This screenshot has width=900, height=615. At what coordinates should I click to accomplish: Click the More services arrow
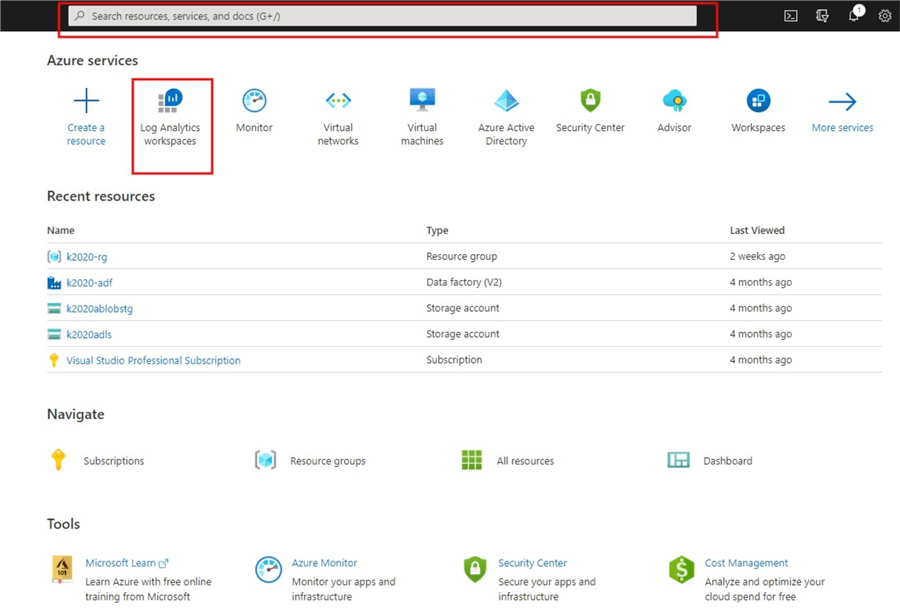842,102
